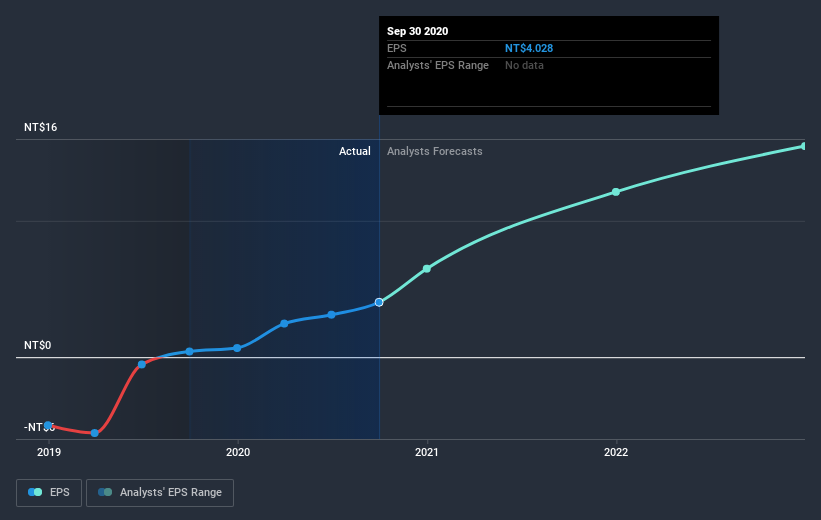Click the 2021 x-axis label
The width and height of the screenshot is (821, 520).
tap(427, 452)
